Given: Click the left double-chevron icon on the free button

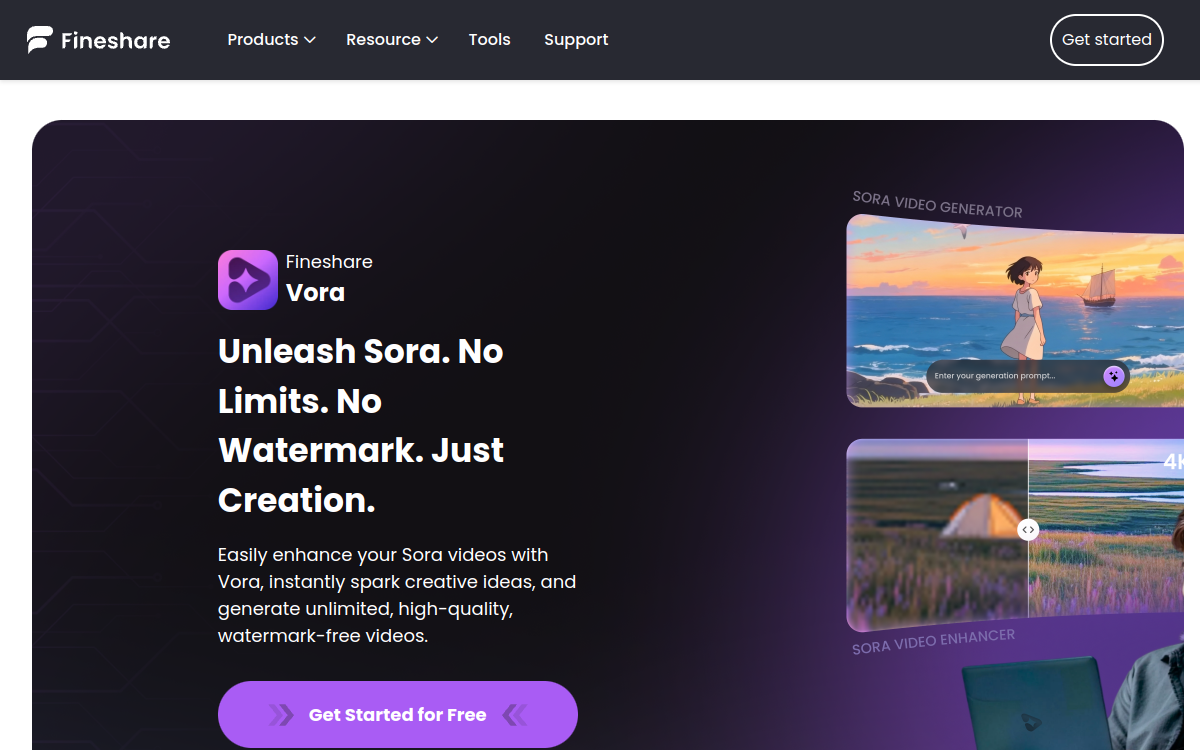Looking at the screenshot, I should [x=280, y=714].
